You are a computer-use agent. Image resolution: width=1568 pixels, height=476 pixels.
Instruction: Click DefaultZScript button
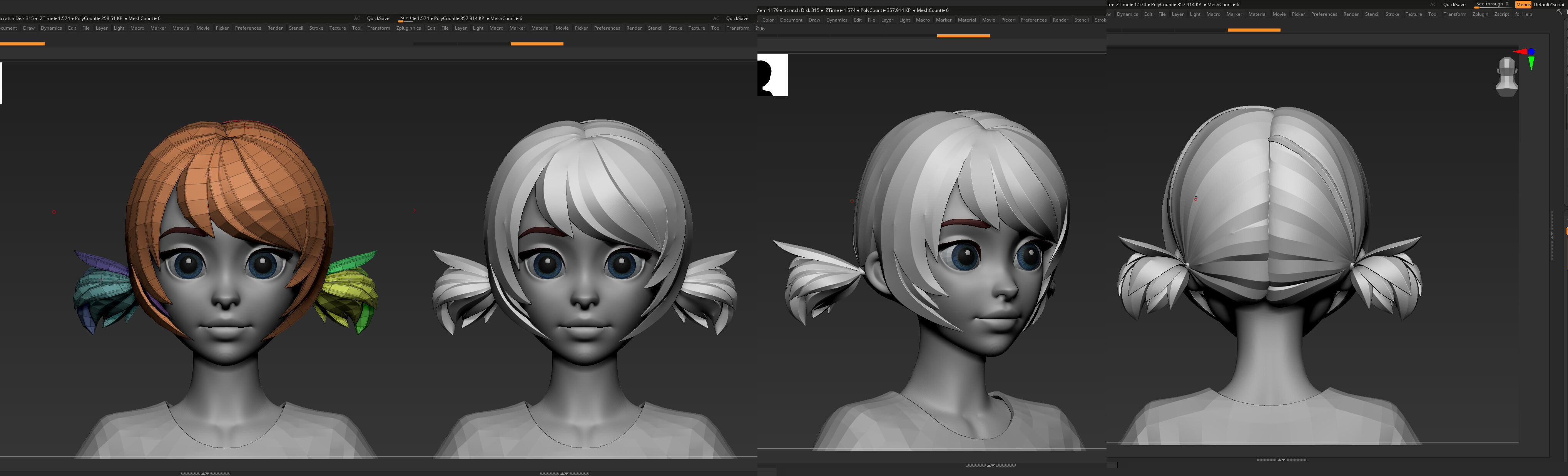[1549, 4]
